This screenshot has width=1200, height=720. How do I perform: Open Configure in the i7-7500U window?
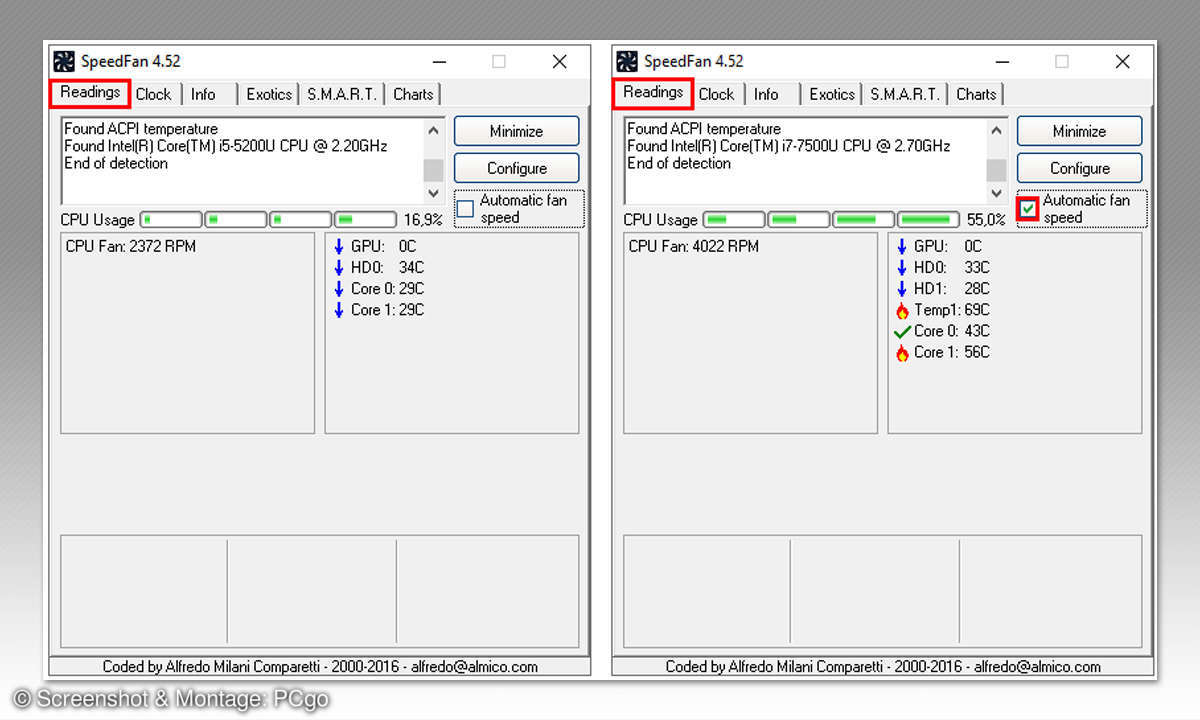tap(1080, 168)
